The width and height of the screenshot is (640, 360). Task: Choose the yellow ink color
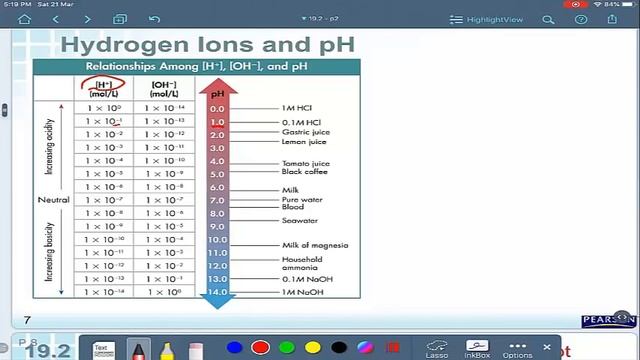(x=313, y=347)
